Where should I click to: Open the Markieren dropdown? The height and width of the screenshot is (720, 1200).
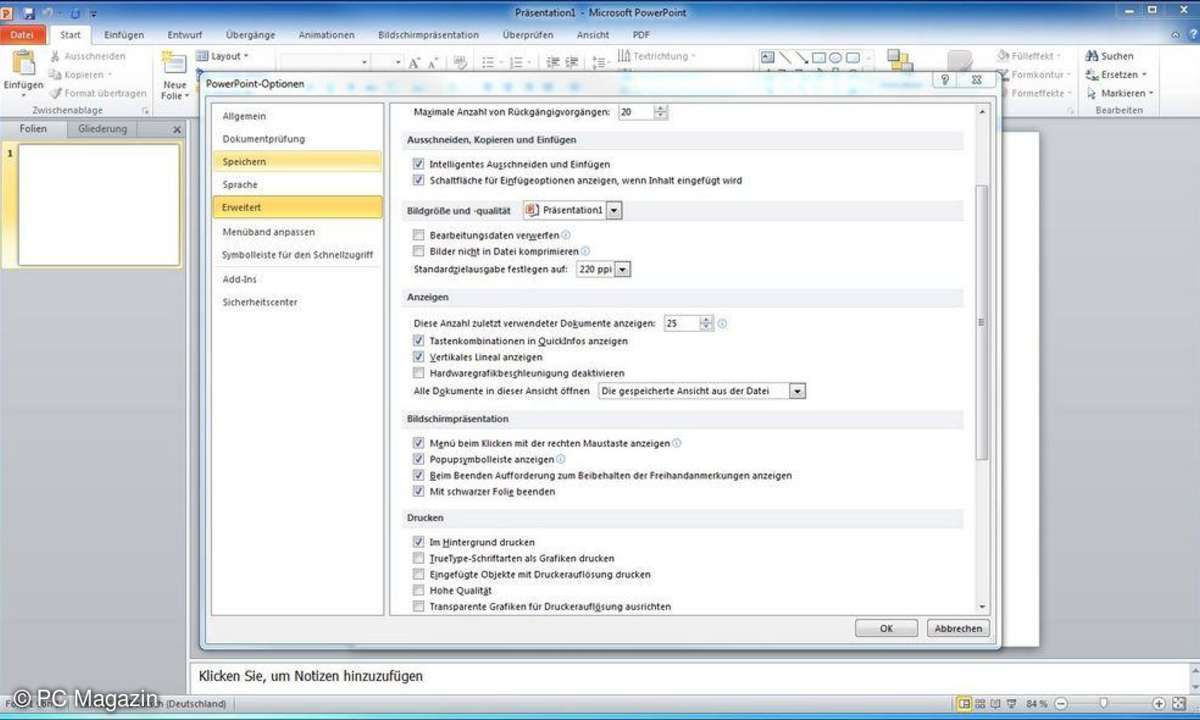pyautogui.click(x=1151, y=93)
